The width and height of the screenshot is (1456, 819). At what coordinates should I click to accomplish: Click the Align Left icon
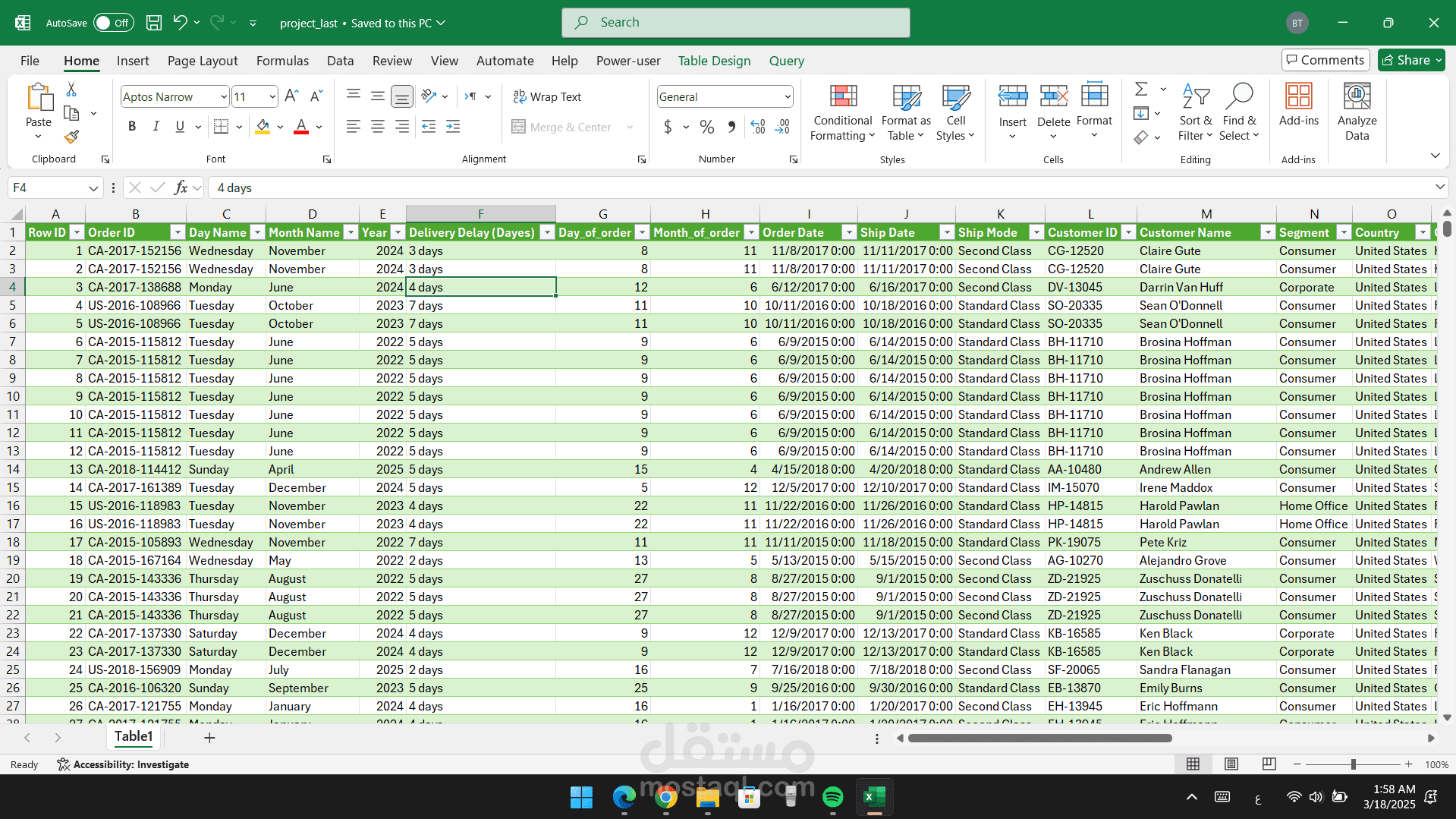(x=353, y=127)
